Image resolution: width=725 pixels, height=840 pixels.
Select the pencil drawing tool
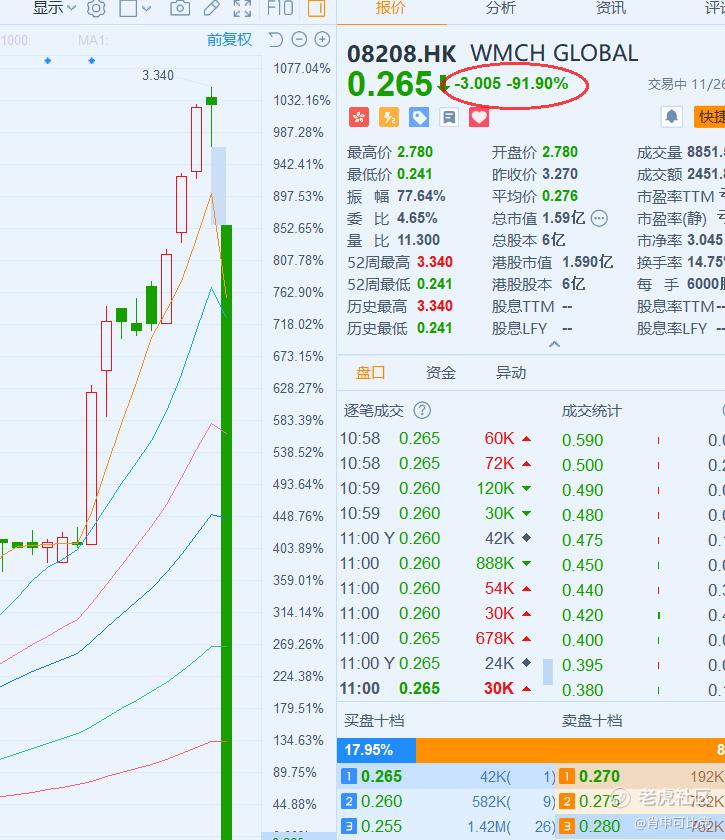[212, 8]
